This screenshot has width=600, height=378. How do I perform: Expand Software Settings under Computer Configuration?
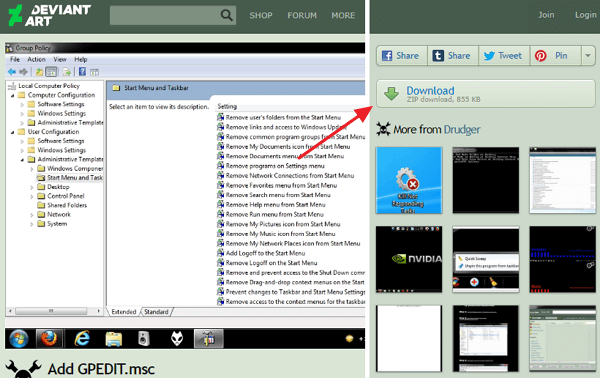22,104
